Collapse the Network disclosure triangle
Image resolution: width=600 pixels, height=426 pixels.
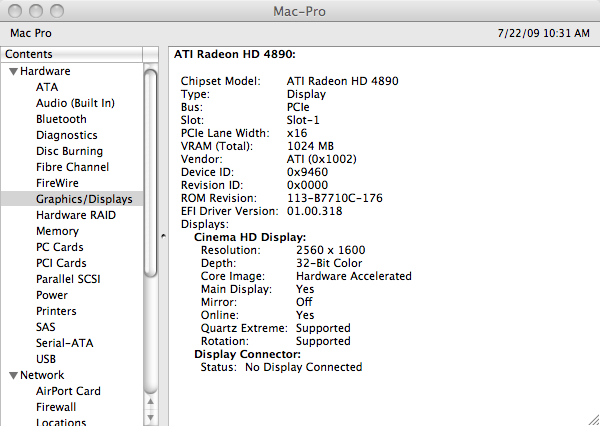point(14,375)
